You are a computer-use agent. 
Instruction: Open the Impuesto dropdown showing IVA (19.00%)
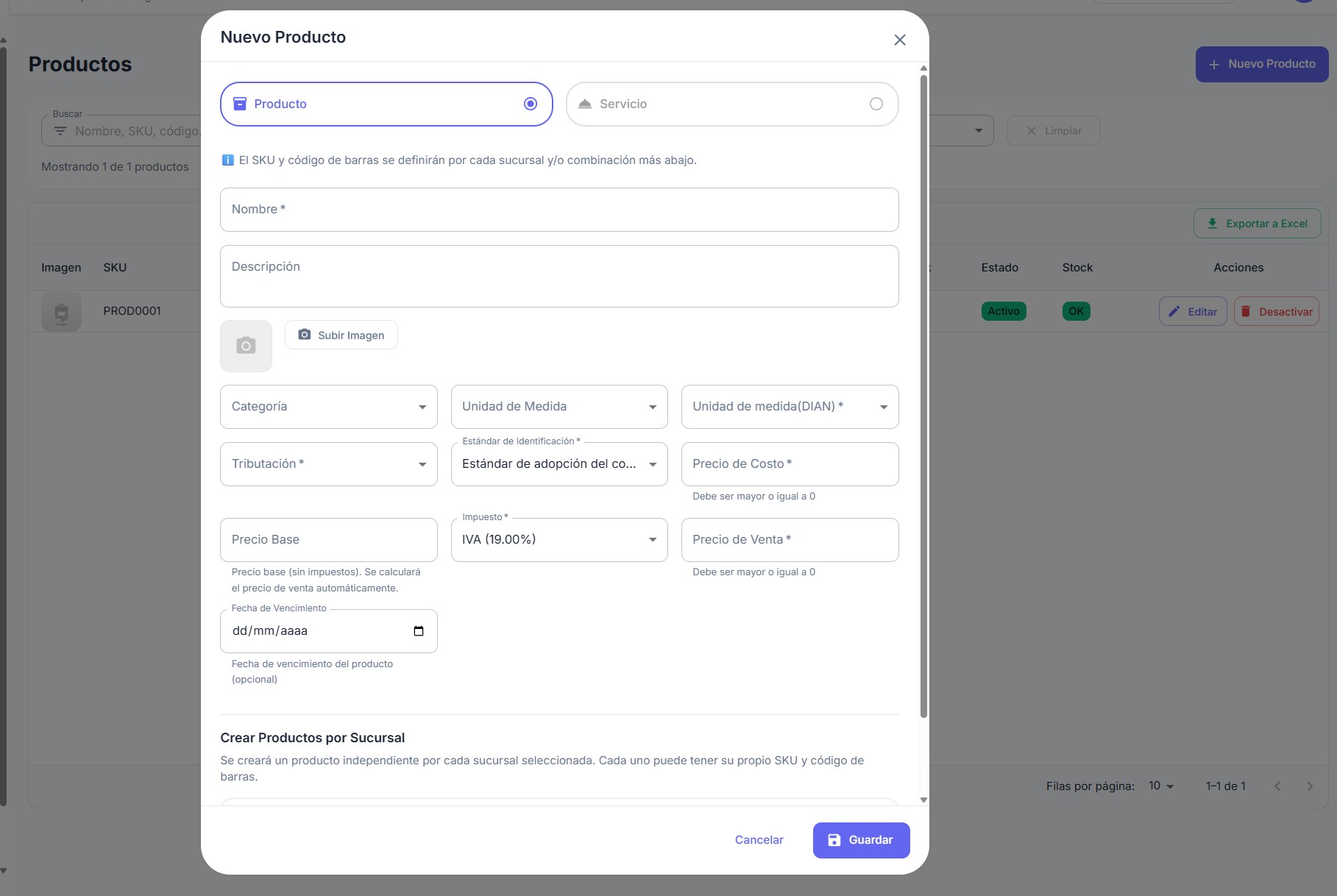(x=651, y=539)
